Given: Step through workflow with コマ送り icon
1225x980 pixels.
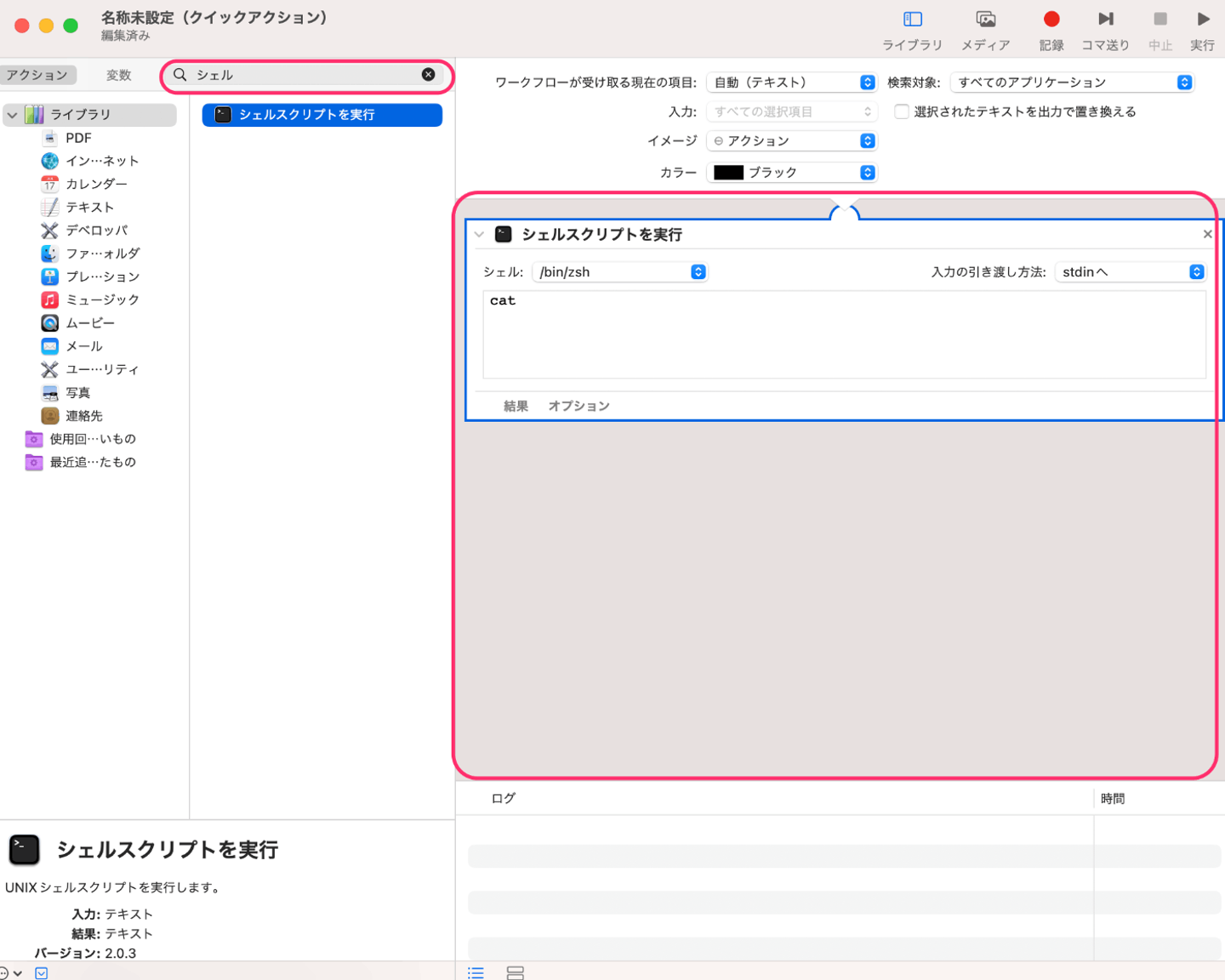Looking at the screenshot, I should 1106,19.
